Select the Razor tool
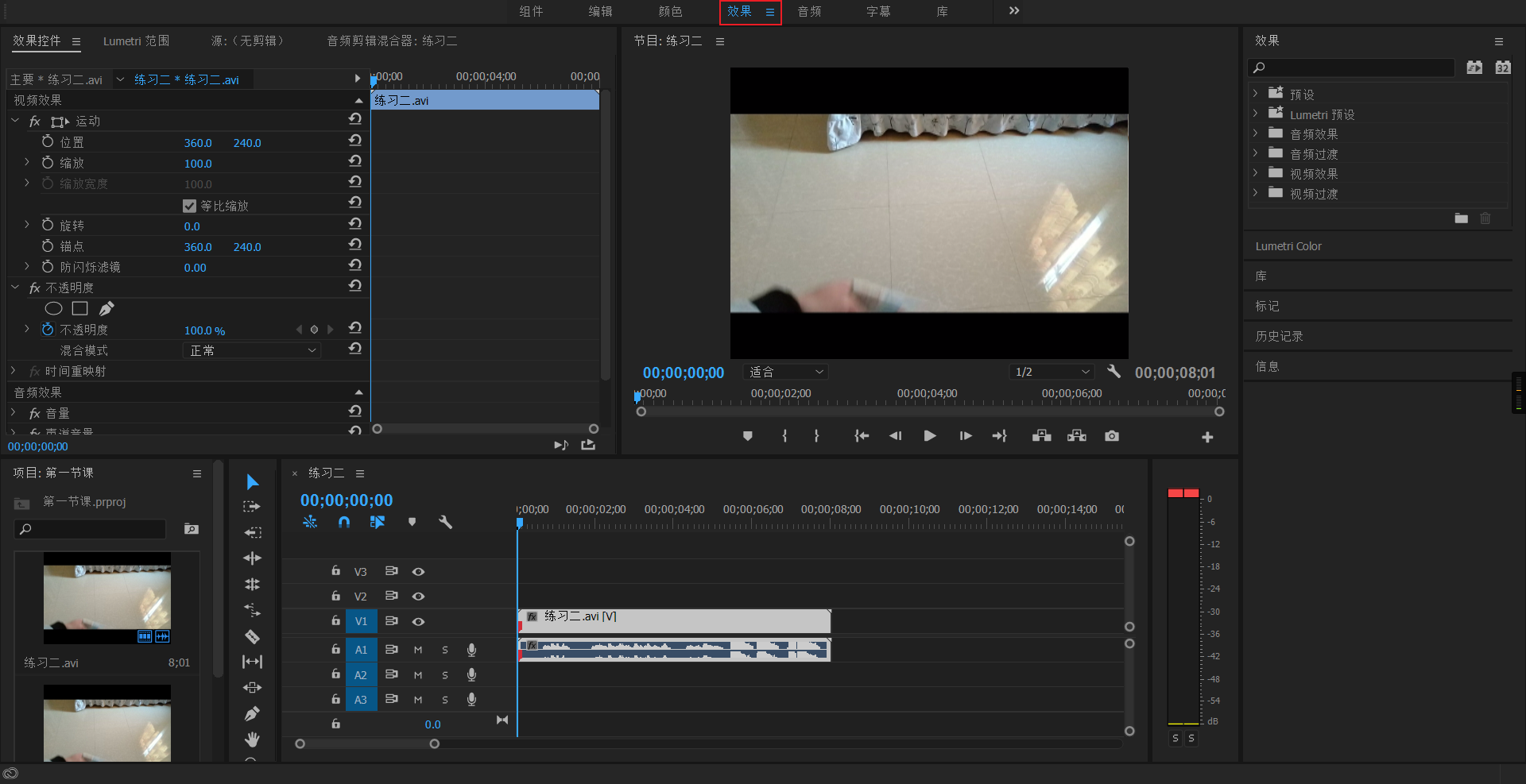Viewport: 1526px width, 784px height. [x=252, y=636]
